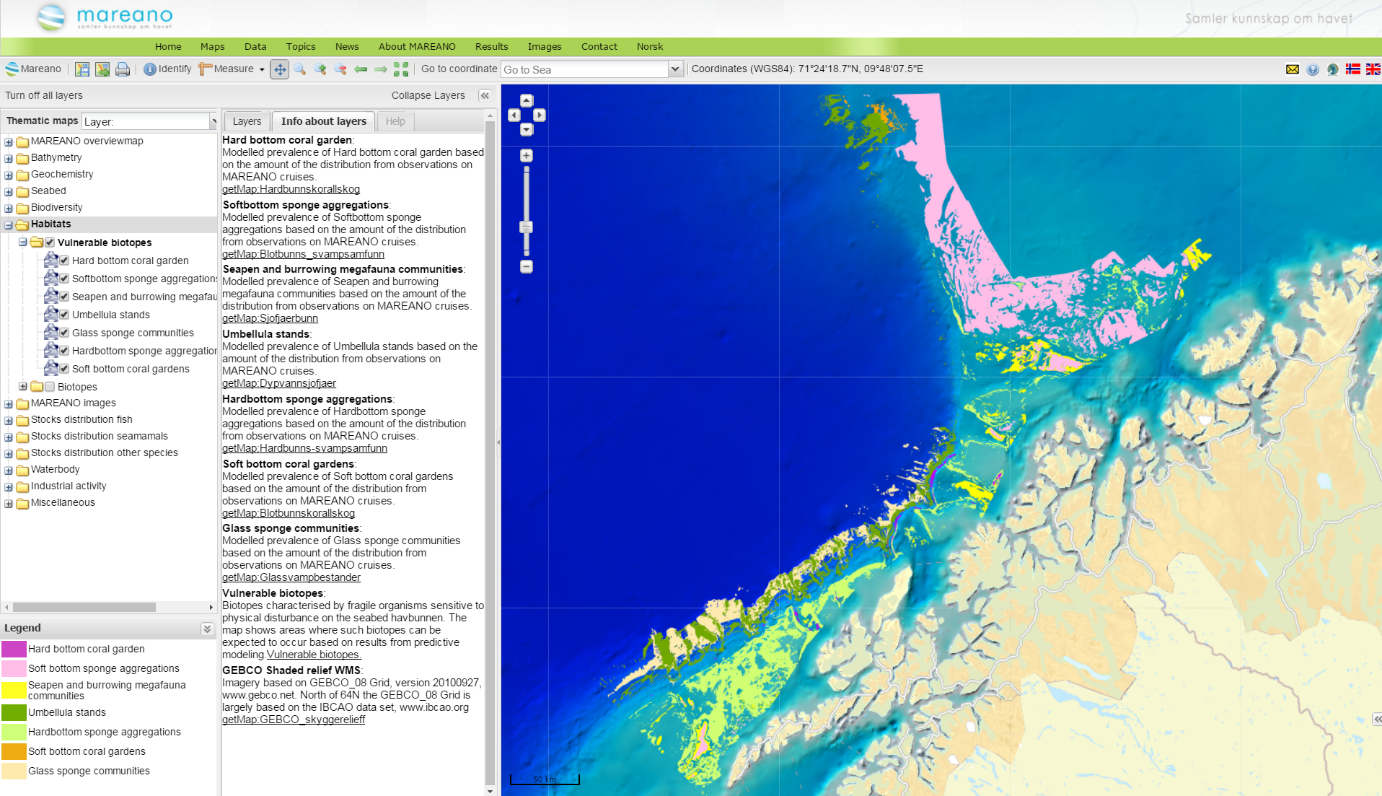Viewport: 1382px width, 796px height.
Task: Click the zoom slider plus button
Action: [527, 156]
